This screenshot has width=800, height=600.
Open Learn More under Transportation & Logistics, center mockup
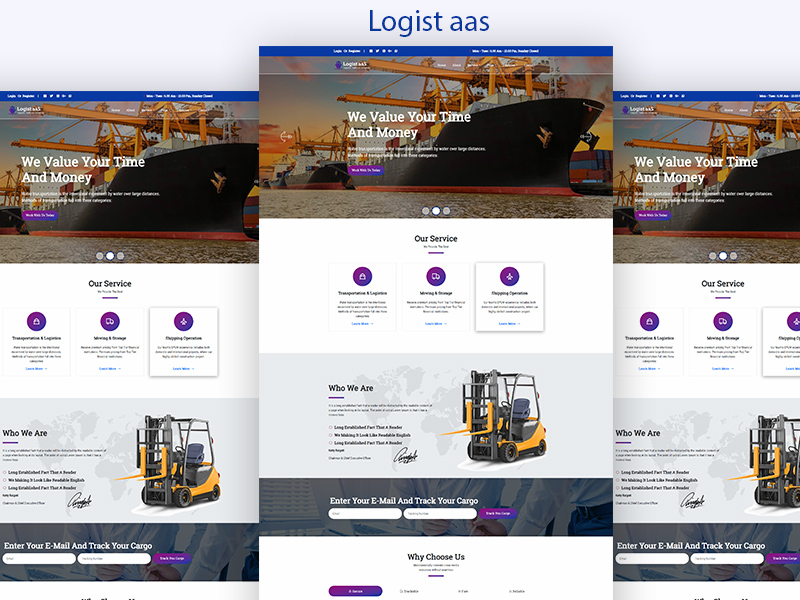tap(362, 323)
